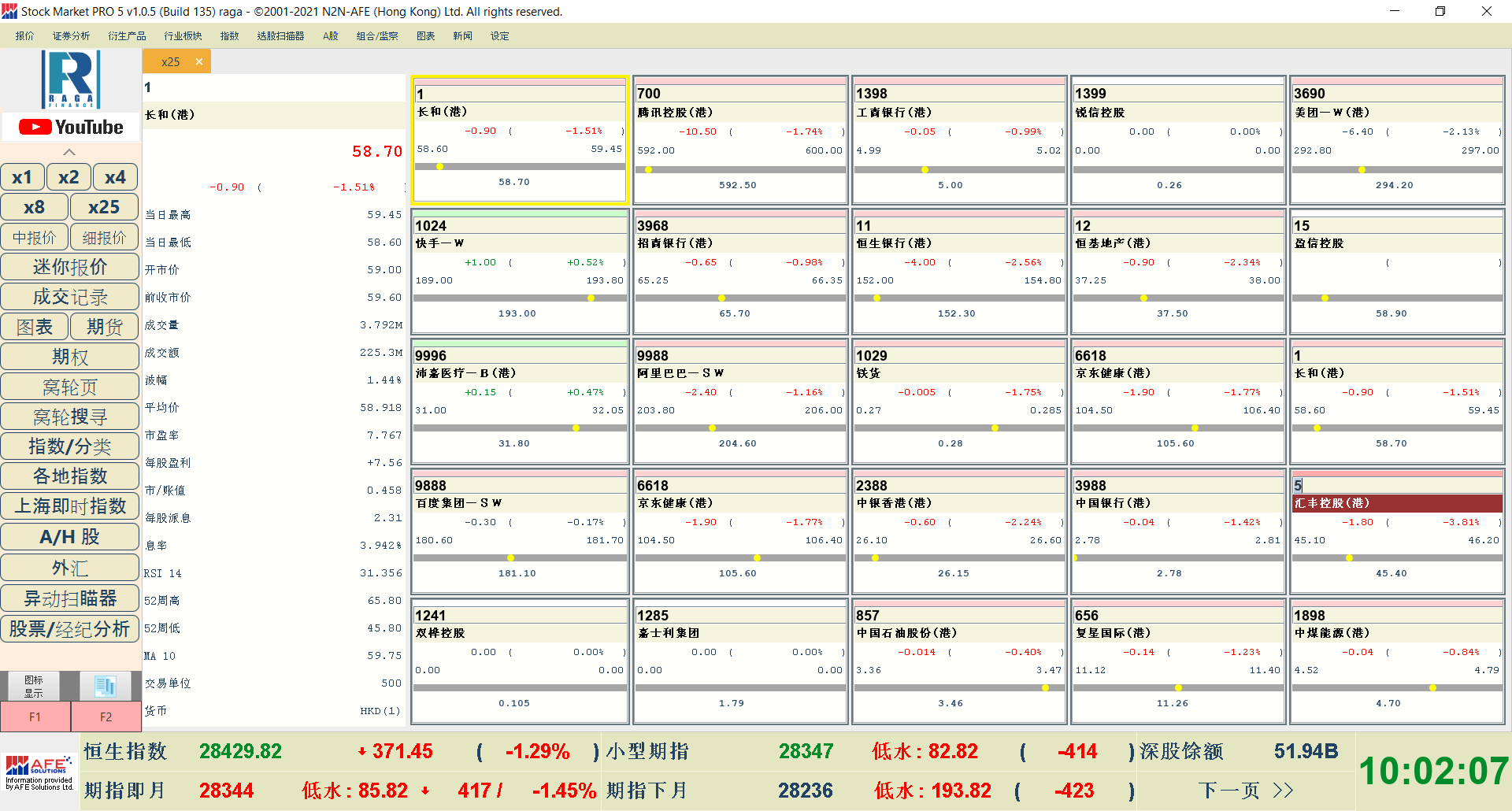Screen dimensions: 1512x811
Task: Switch to the x4 quote layout
Action: 115,177
